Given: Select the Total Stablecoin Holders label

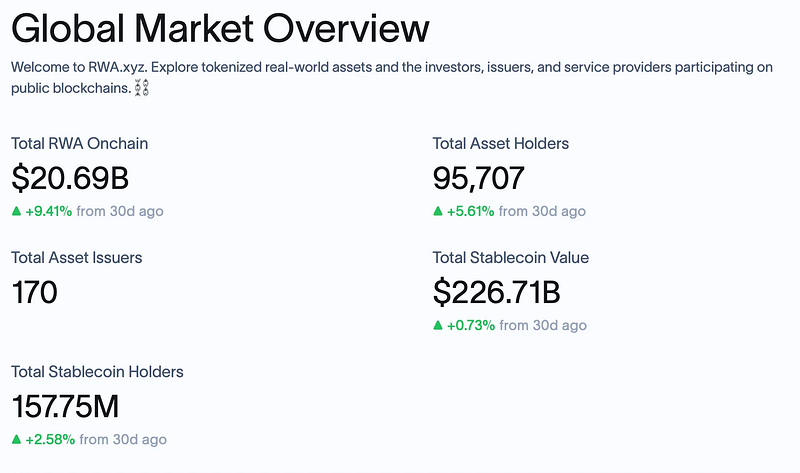Looking at the screenshot, I should pos(98,372).
